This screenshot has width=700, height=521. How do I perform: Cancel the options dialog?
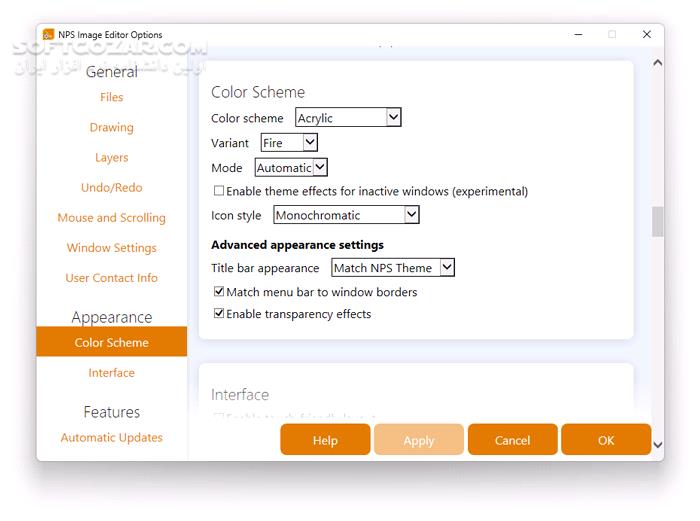click(x=512, y=440)
